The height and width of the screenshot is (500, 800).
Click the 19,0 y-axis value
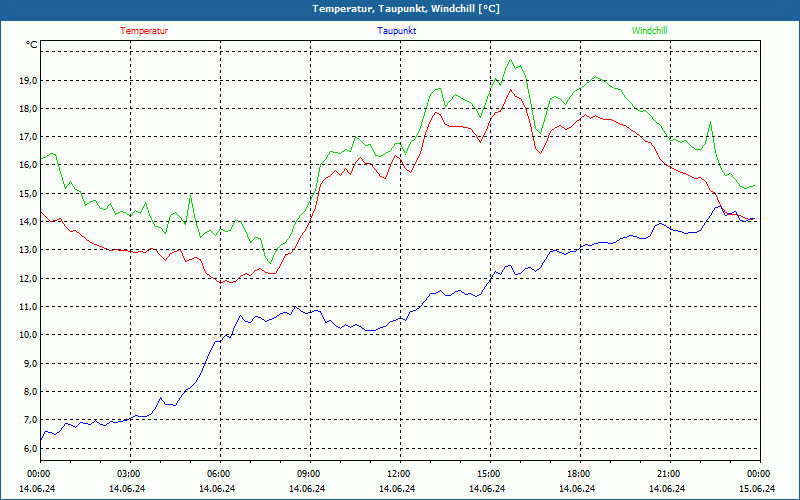click(28, 80)
